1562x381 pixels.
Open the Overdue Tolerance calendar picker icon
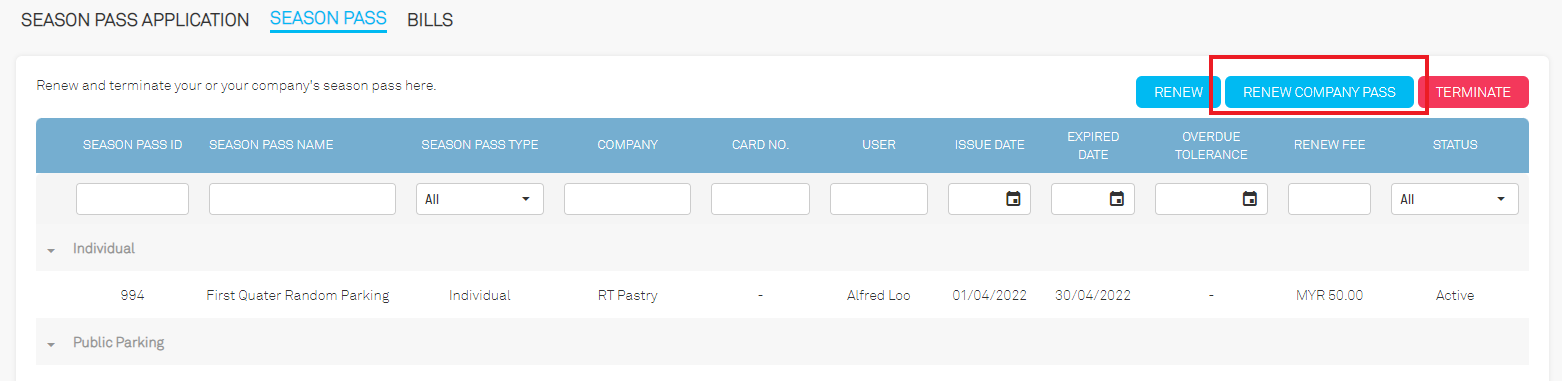[1249, 199]
